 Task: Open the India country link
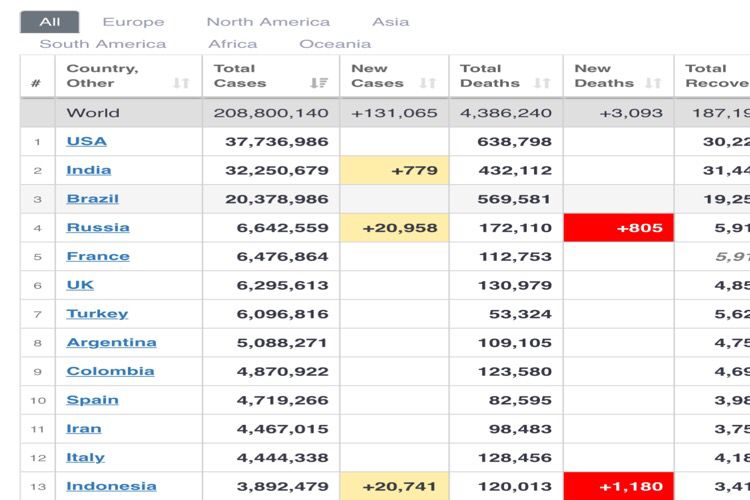tap(89, 170)
